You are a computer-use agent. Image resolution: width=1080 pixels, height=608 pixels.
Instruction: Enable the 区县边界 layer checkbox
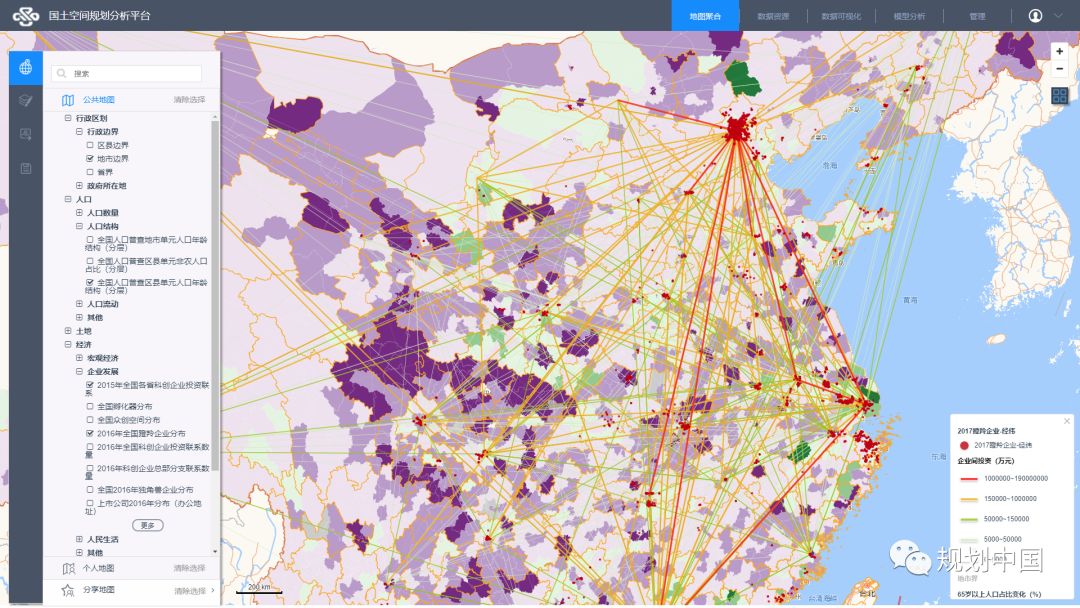click(x=90, y=145)
